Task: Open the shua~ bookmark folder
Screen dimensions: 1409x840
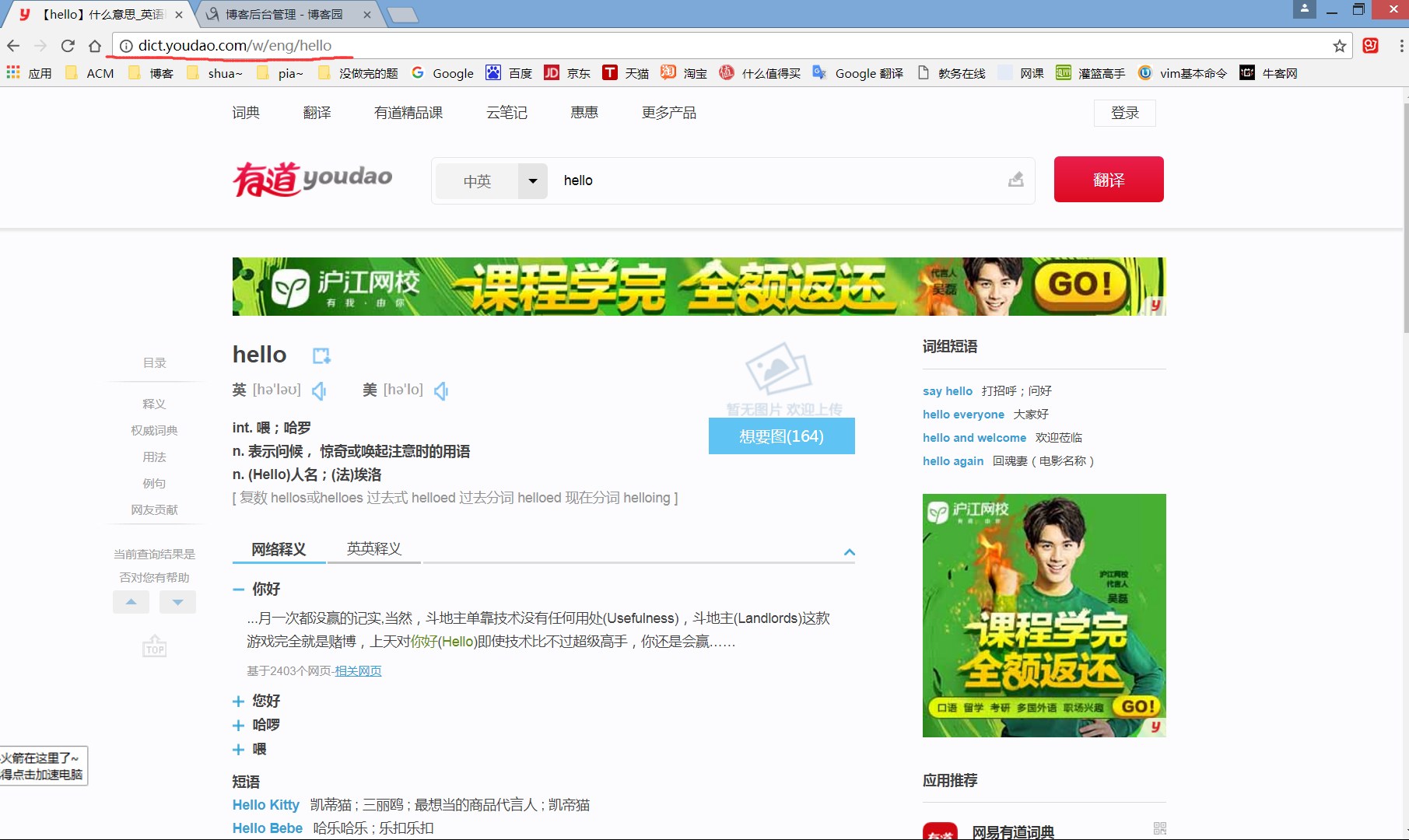Action: [216, 73]
